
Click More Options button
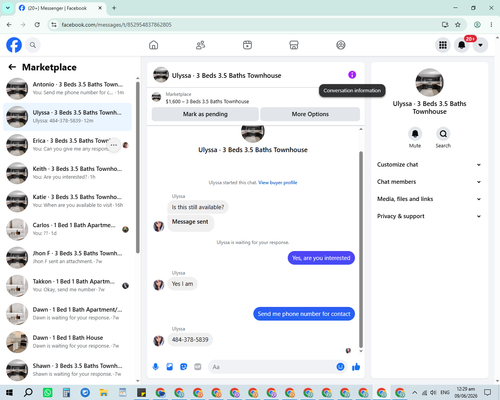[310, 114]
